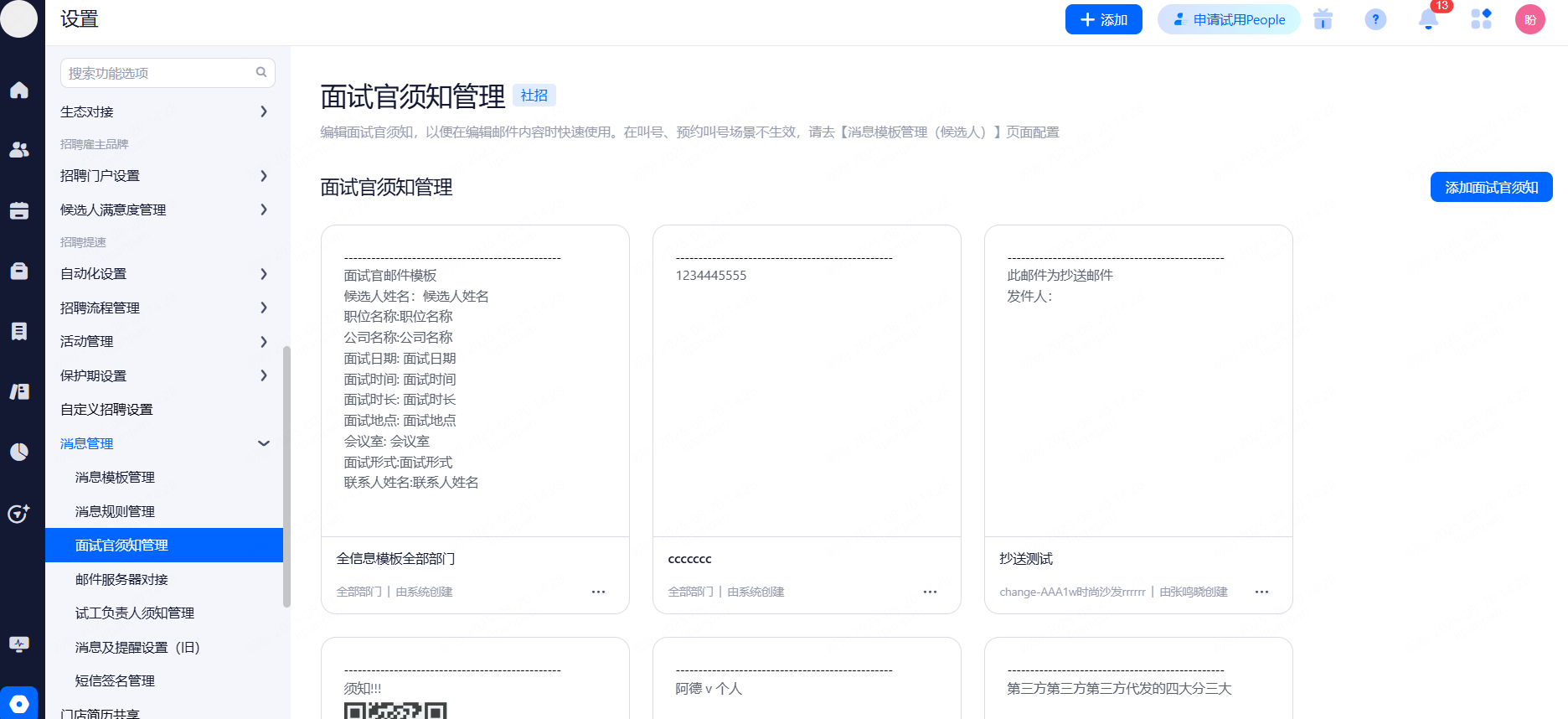Open more options for ccccccc card
Screen dimensions: 1568x719
point(930,592)
